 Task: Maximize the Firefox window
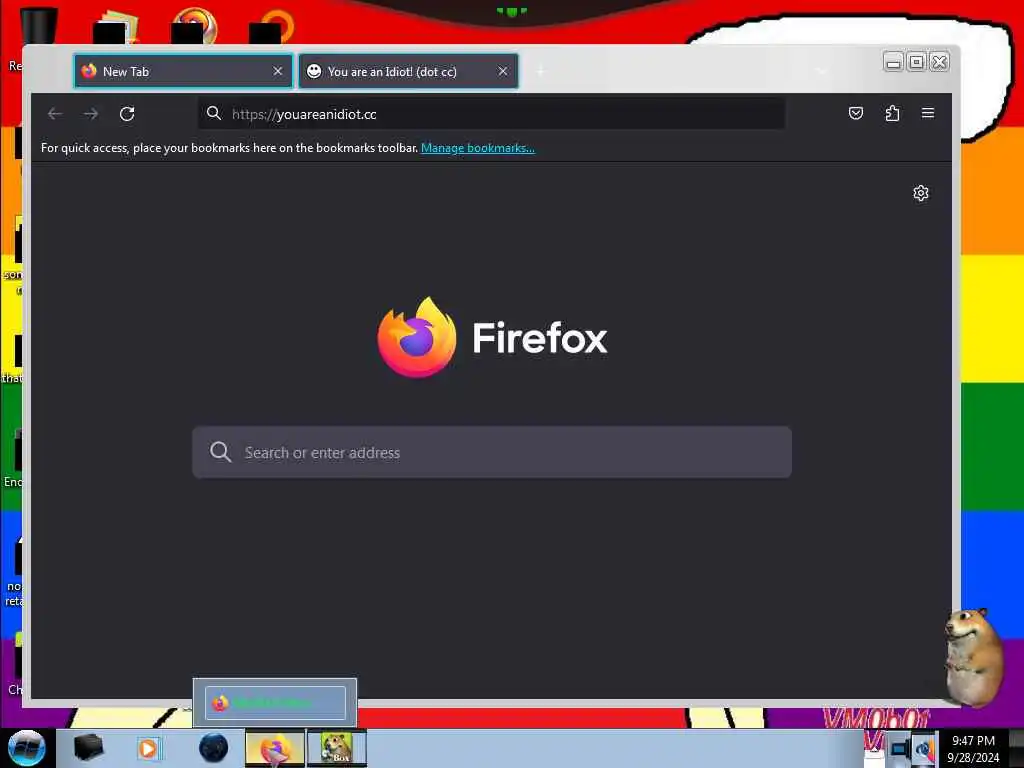pyautogui.click(x=916, y=62)
